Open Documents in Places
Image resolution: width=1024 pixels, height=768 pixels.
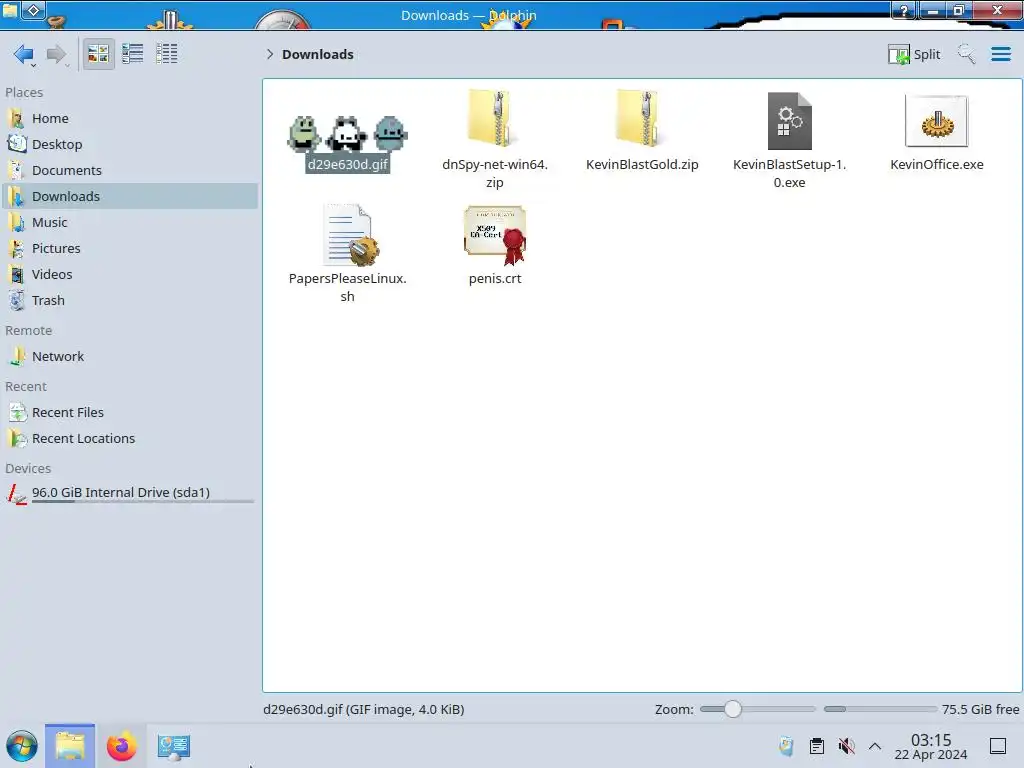coord(129,170)
